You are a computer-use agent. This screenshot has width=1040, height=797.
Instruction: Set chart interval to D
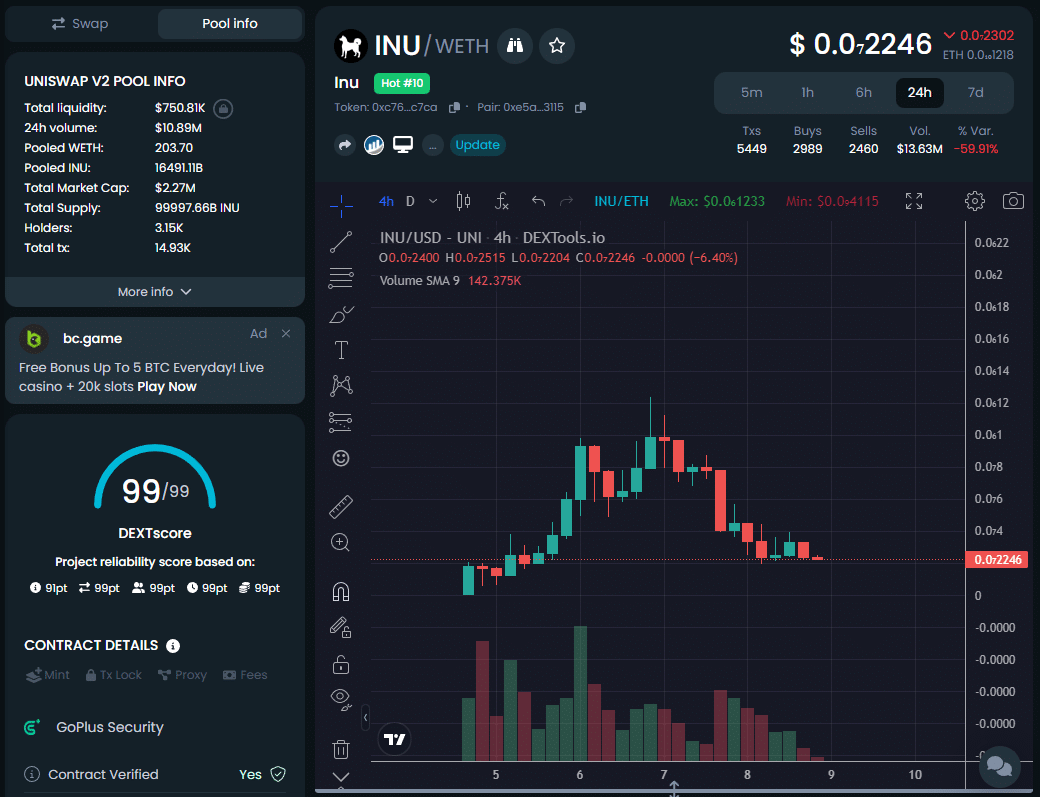tap(411, 201)
